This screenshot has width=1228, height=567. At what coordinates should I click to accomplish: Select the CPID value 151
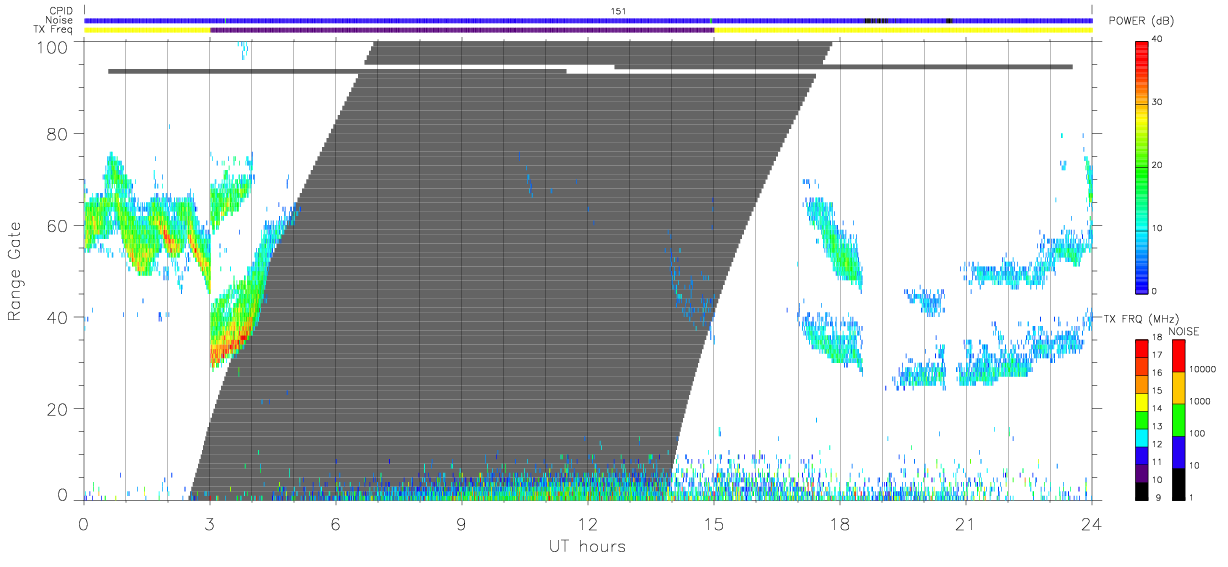pyautogui.click(x=617, y=11)
